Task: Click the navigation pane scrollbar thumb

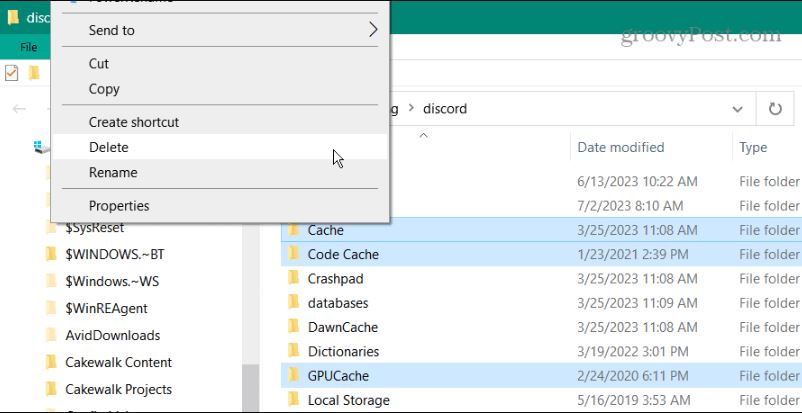Action: [250, 388]
